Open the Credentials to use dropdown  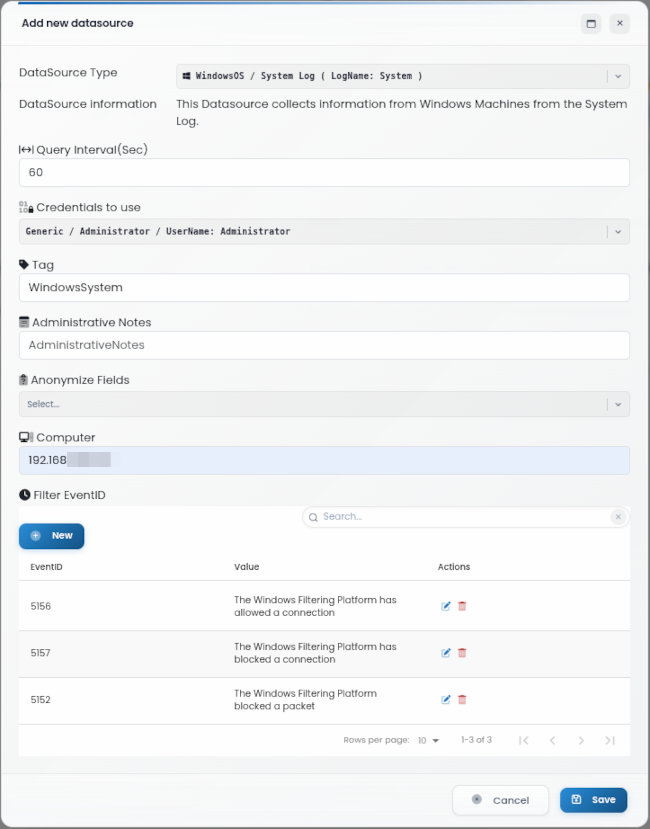[324, 232]
